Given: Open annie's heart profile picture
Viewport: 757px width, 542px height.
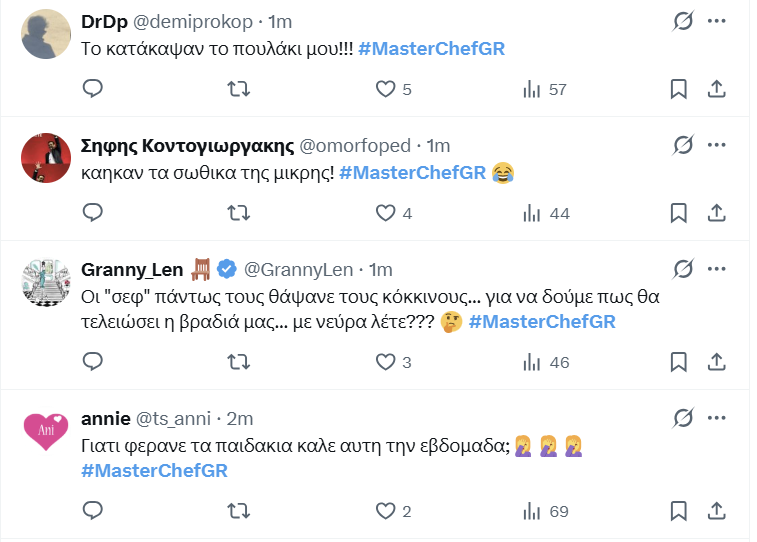Looking at the screenshot, I should 44,431.
